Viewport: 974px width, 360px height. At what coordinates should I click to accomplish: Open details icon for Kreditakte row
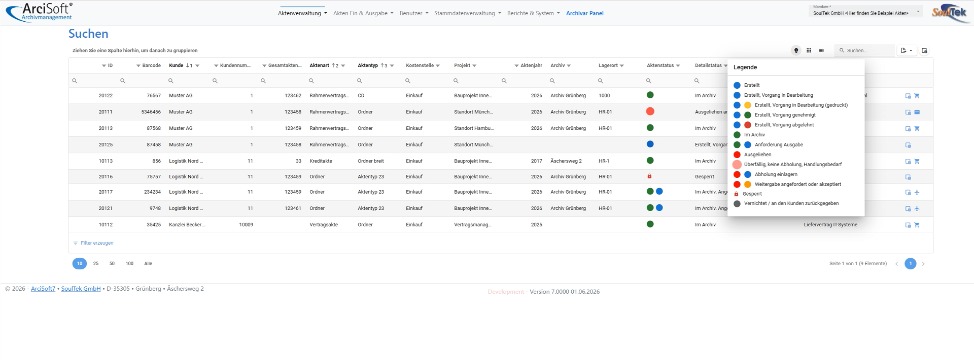908,161
